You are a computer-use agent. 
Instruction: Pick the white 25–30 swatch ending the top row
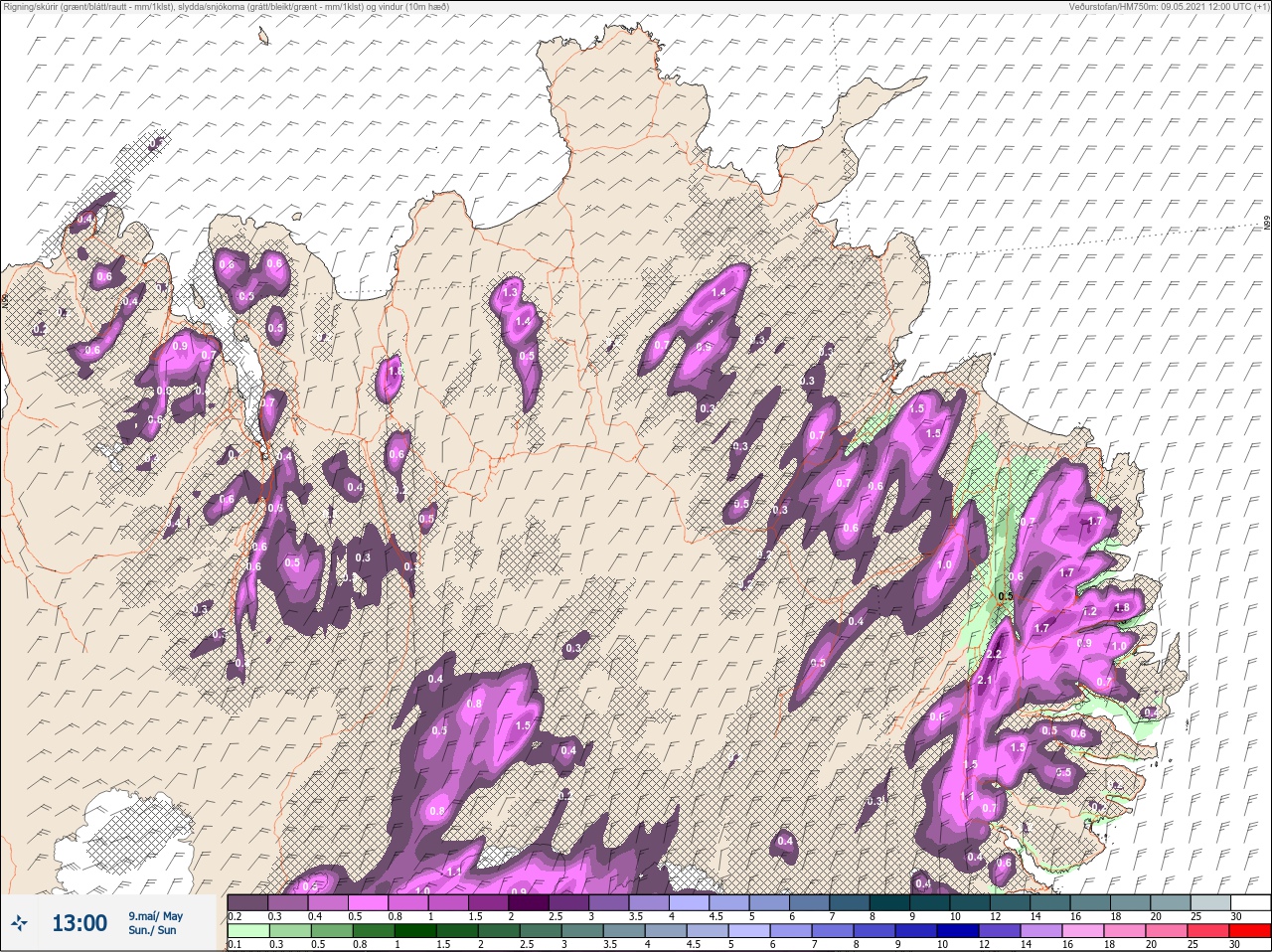(x=1250, y=902)
